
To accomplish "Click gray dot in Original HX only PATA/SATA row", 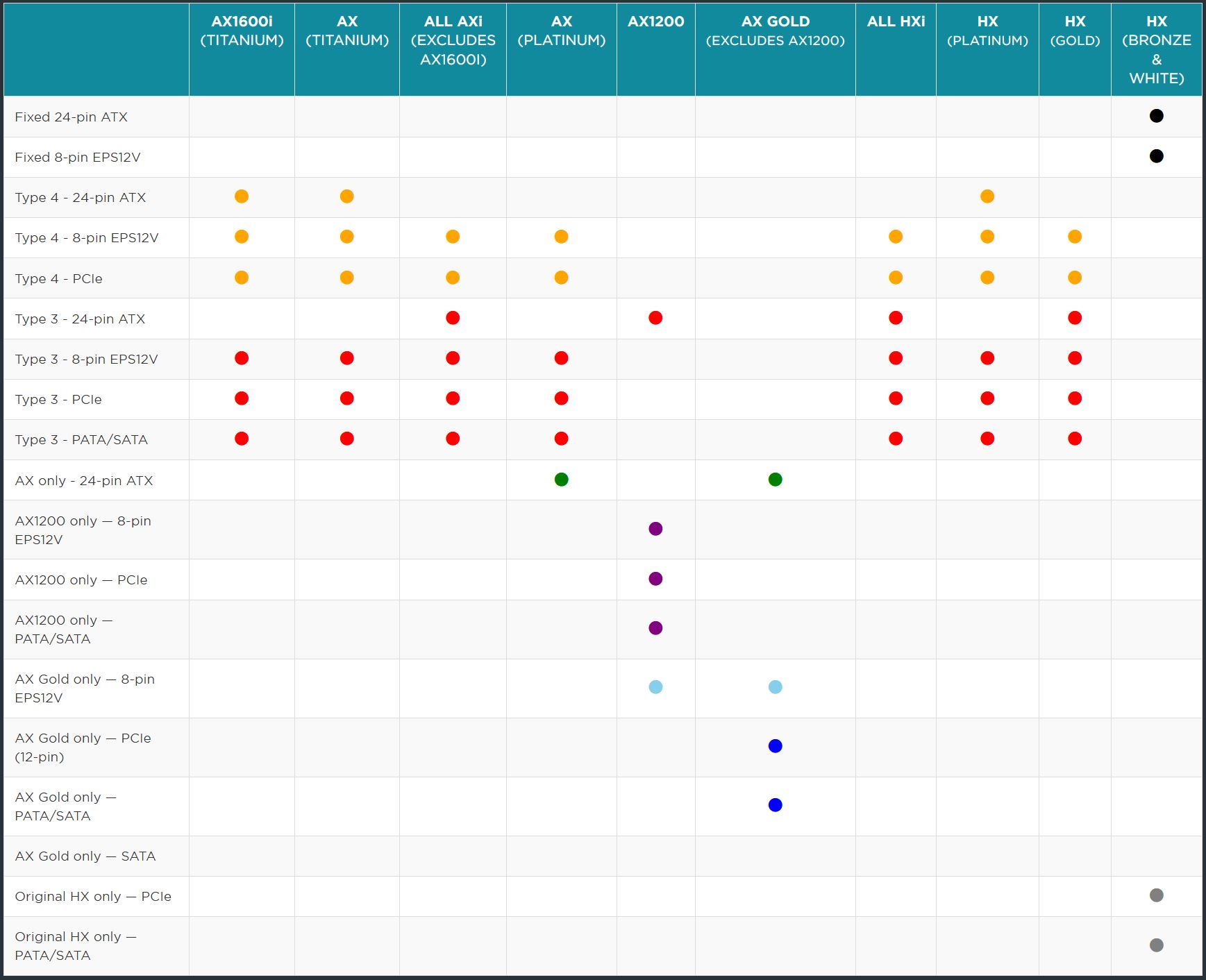I will [1156, 945].
